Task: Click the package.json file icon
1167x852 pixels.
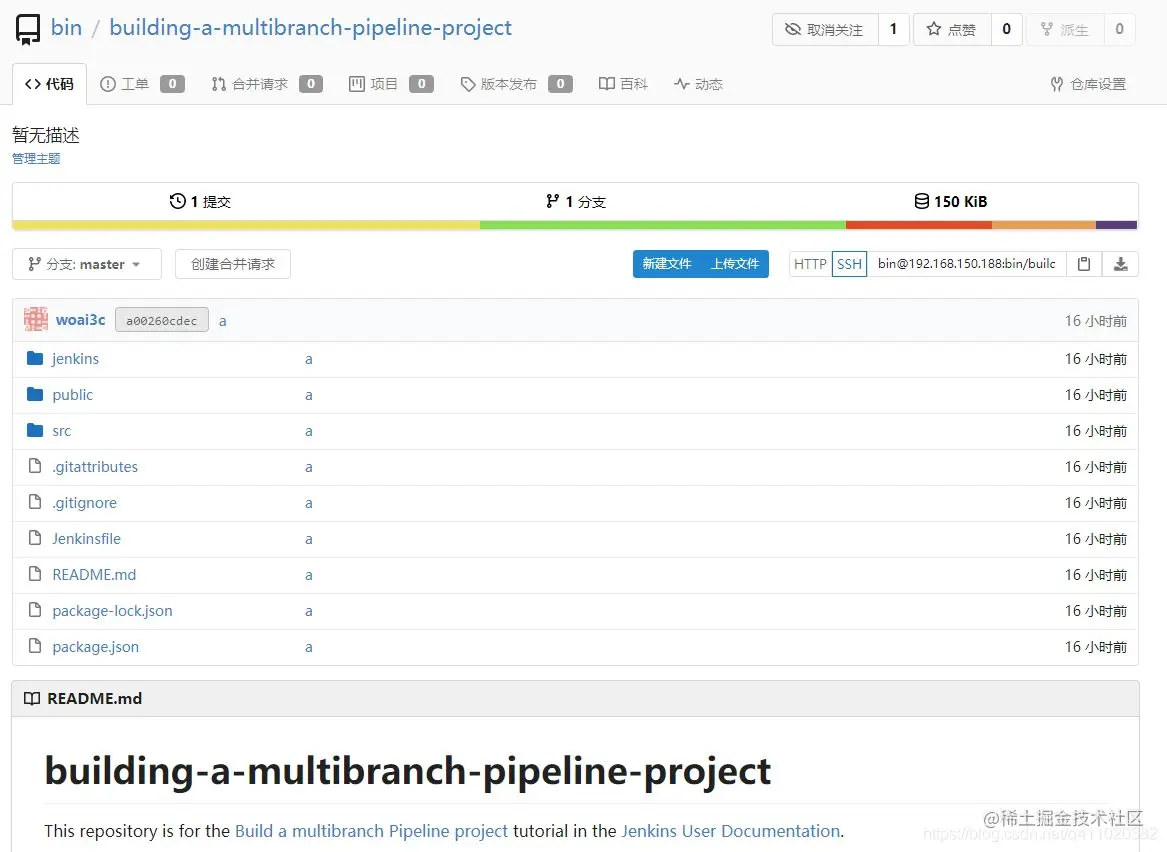Action: point(34,645)
